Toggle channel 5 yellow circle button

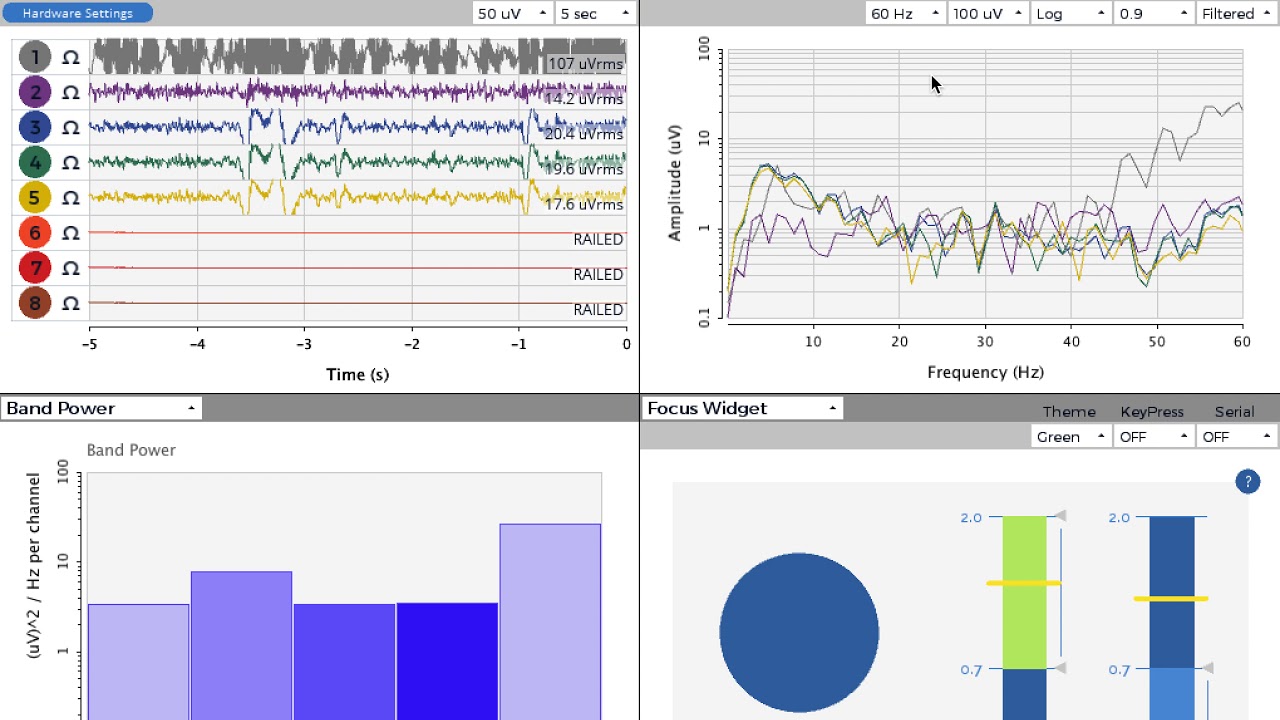point(35,197)
